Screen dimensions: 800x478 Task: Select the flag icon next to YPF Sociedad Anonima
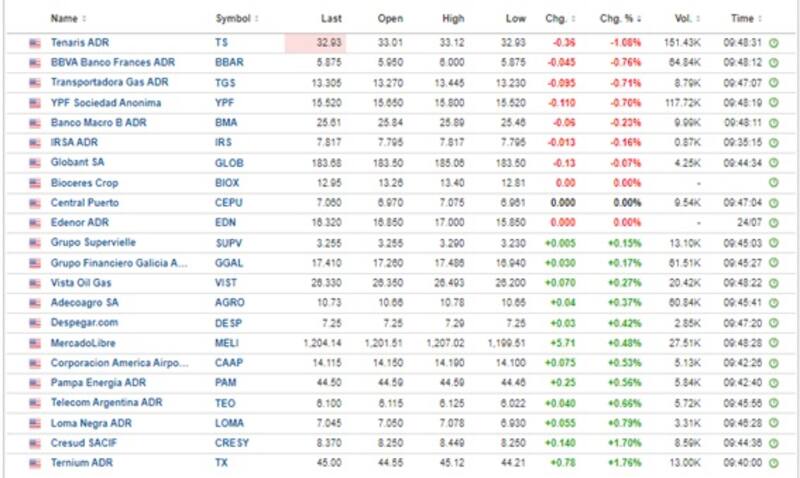click(x=36, y=103)
